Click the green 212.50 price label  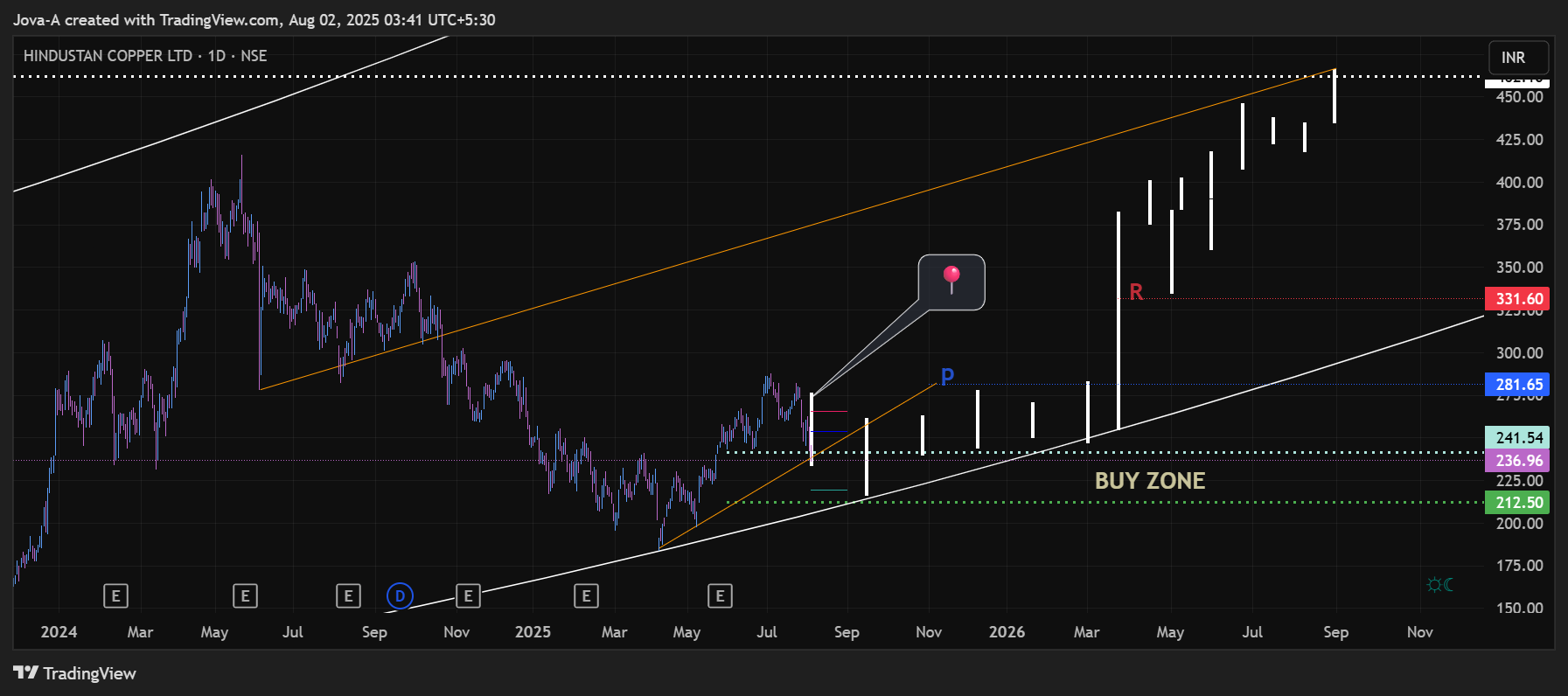(x=1517, y=503)
